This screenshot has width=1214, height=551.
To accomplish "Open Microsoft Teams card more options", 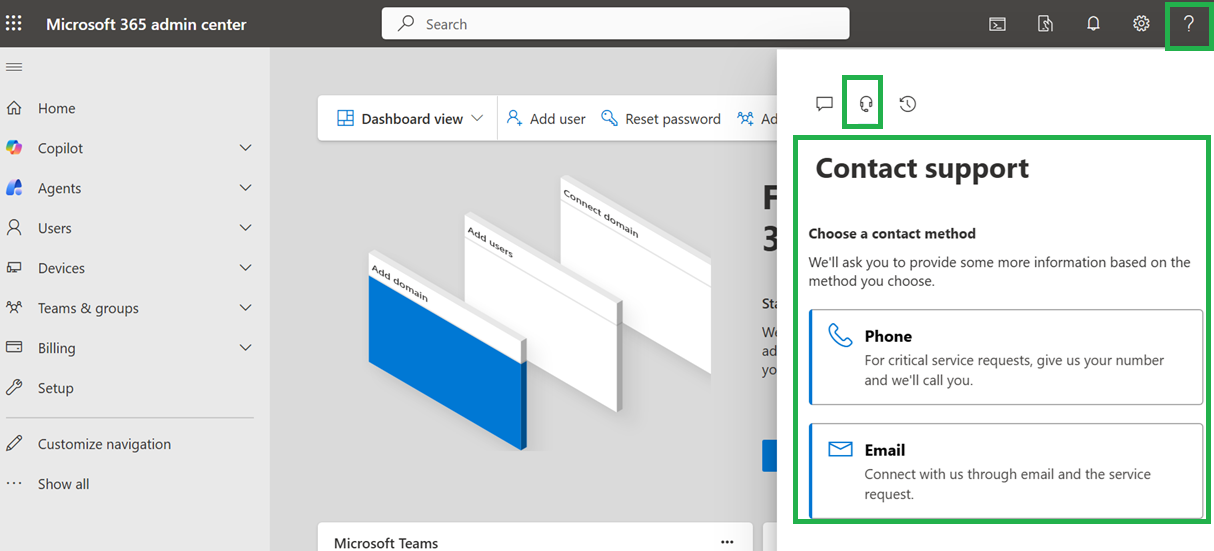I will pos(727,542).
